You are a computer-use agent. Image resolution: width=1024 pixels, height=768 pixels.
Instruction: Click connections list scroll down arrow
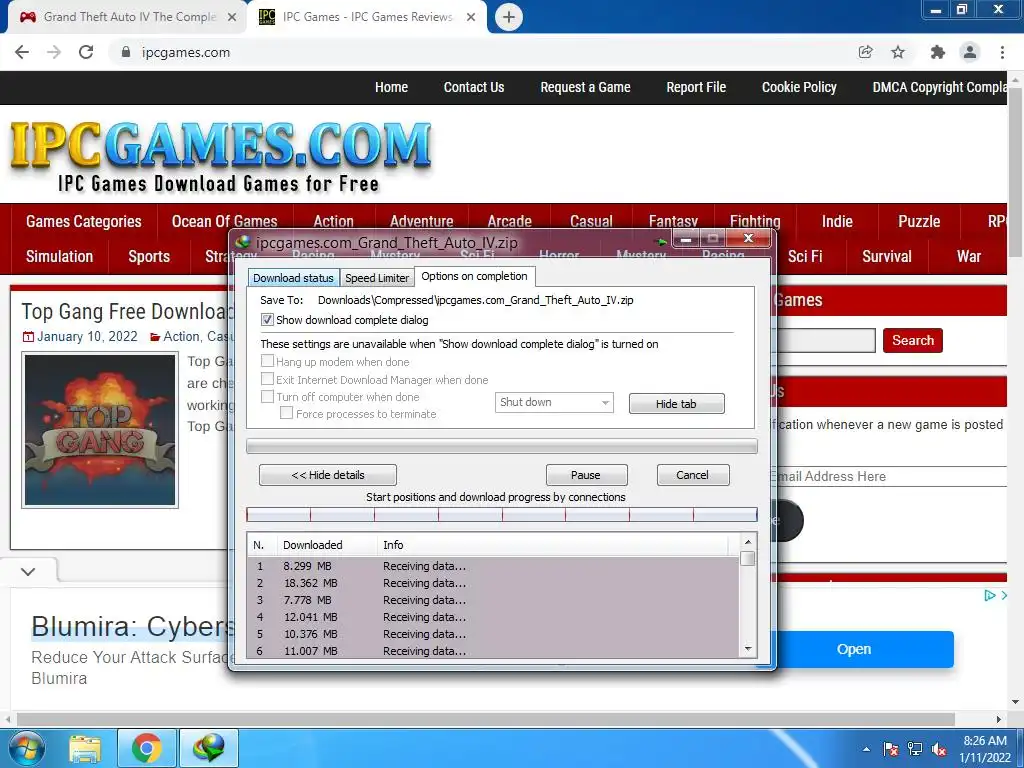[748, 649]
